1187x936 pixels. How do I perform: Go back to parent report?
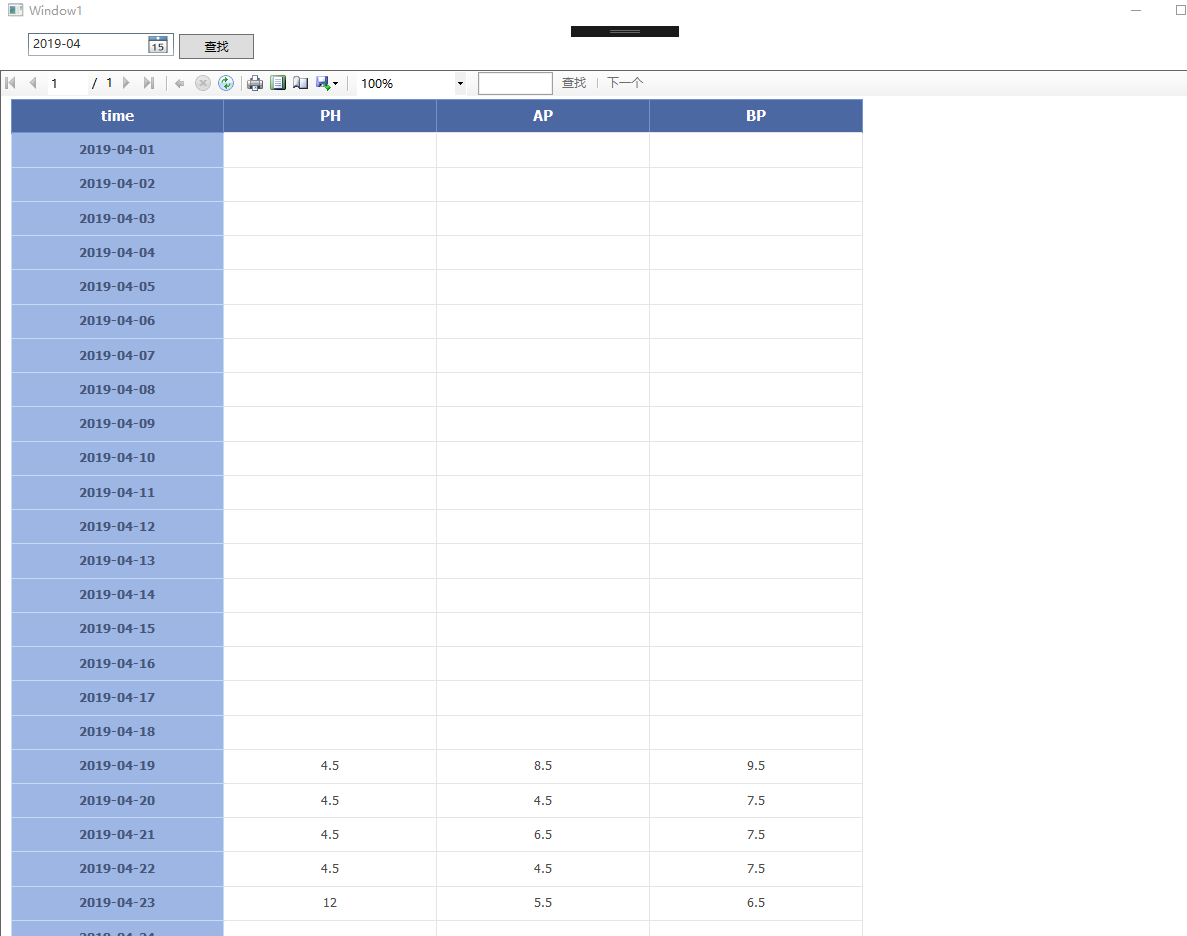(x=179, y=83)
